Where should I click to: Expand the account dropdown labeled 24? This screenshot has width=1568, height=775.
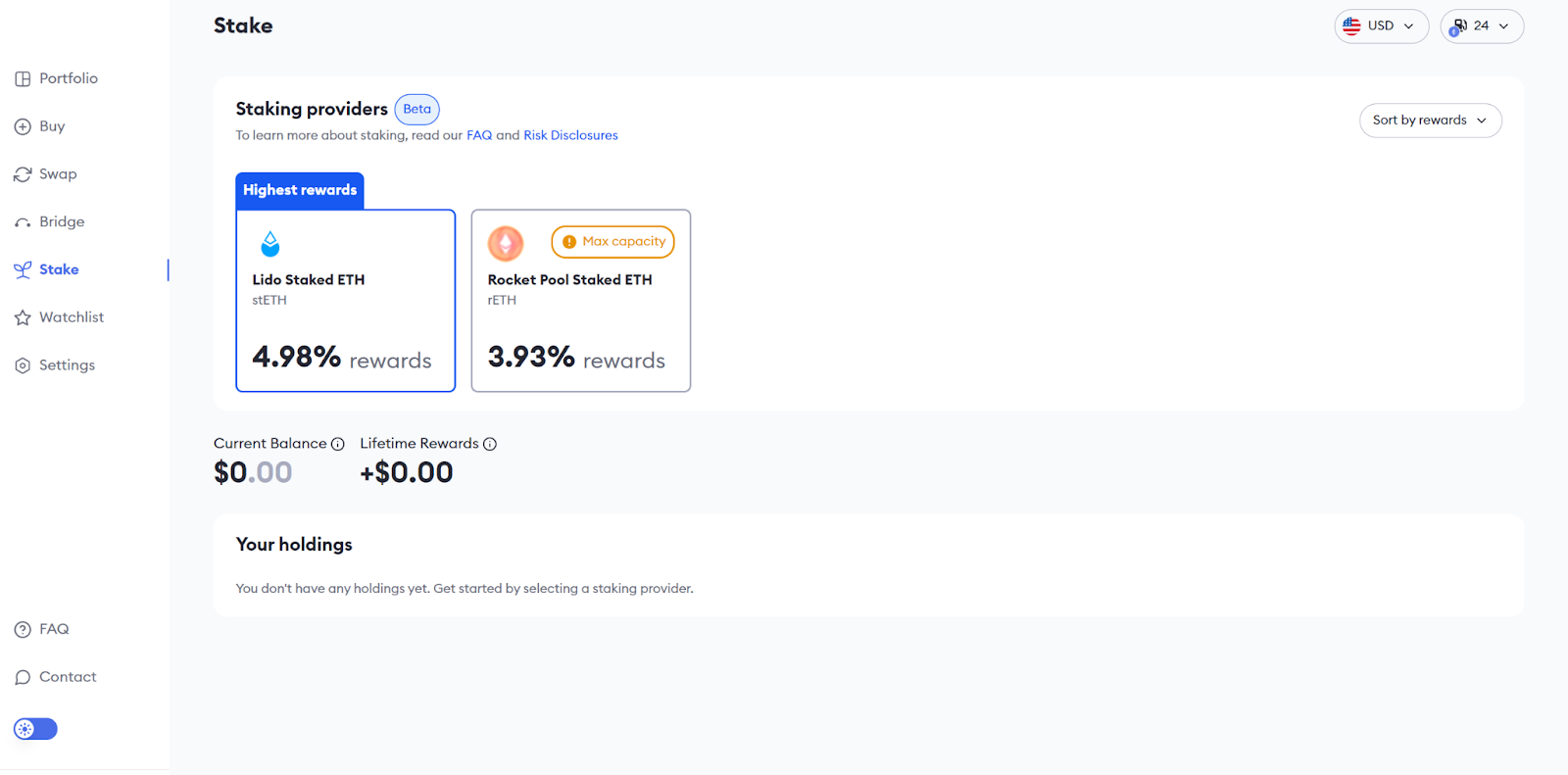click(x=1482, y=26)
